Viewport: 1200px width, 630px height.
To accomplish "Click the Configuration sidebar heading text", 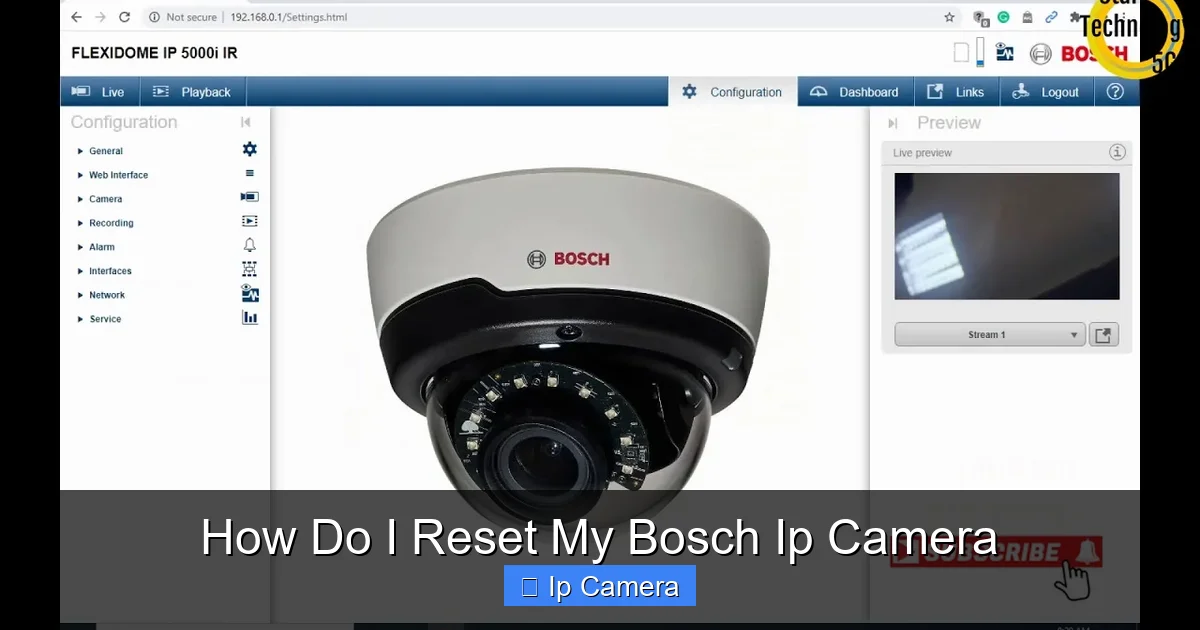I will (x=124, y=122).
